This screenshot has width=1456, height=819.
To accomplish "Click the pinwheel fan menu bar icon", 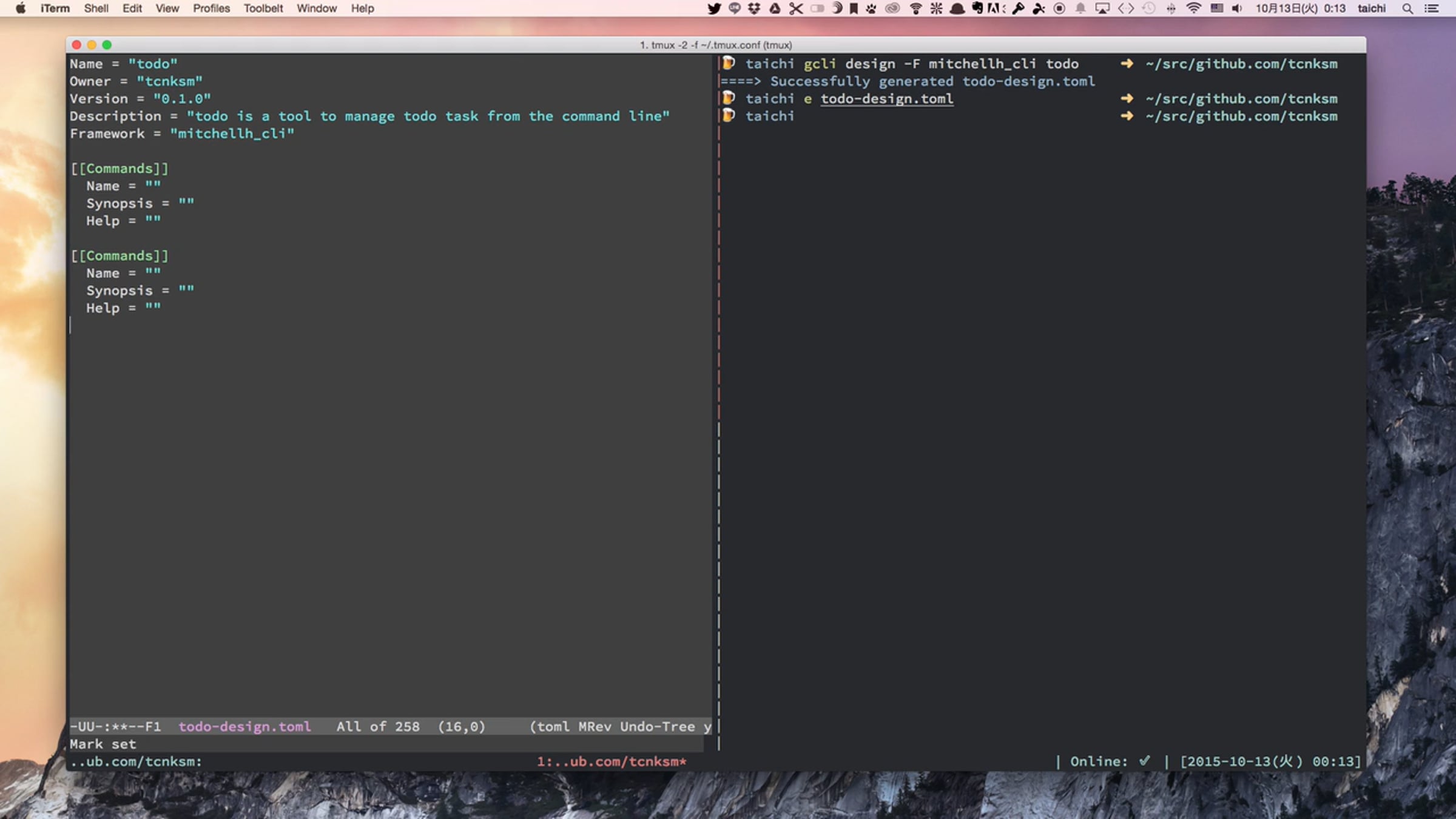I will (x=1039, y=8).
